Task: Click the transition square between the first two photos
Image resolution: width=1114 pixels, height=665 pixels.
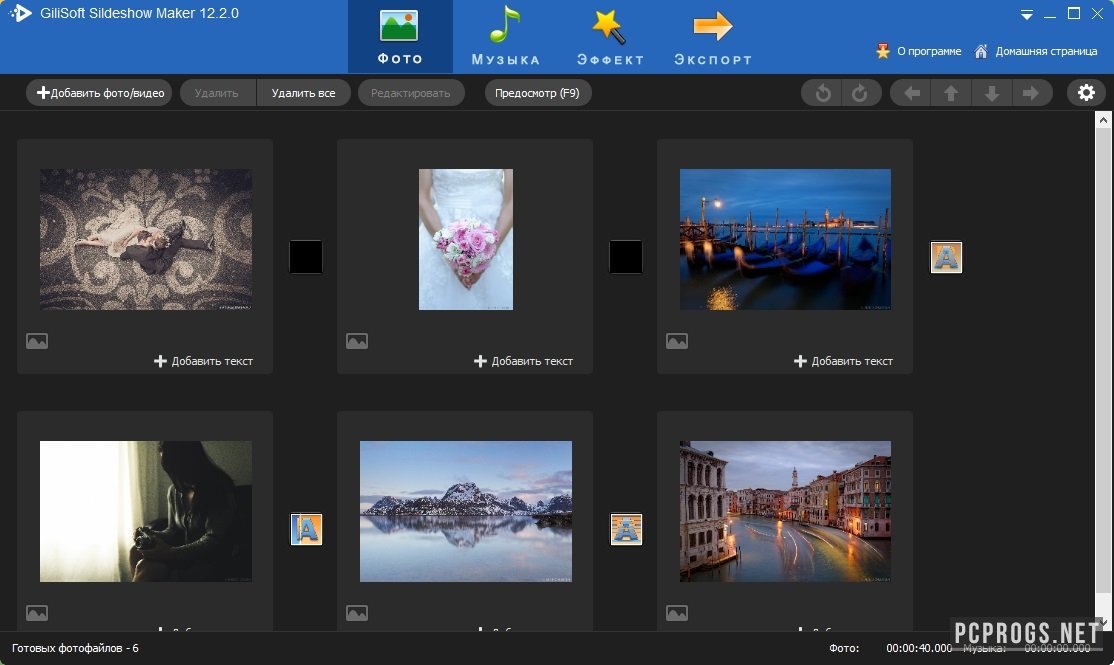Action: click(306, 256)
